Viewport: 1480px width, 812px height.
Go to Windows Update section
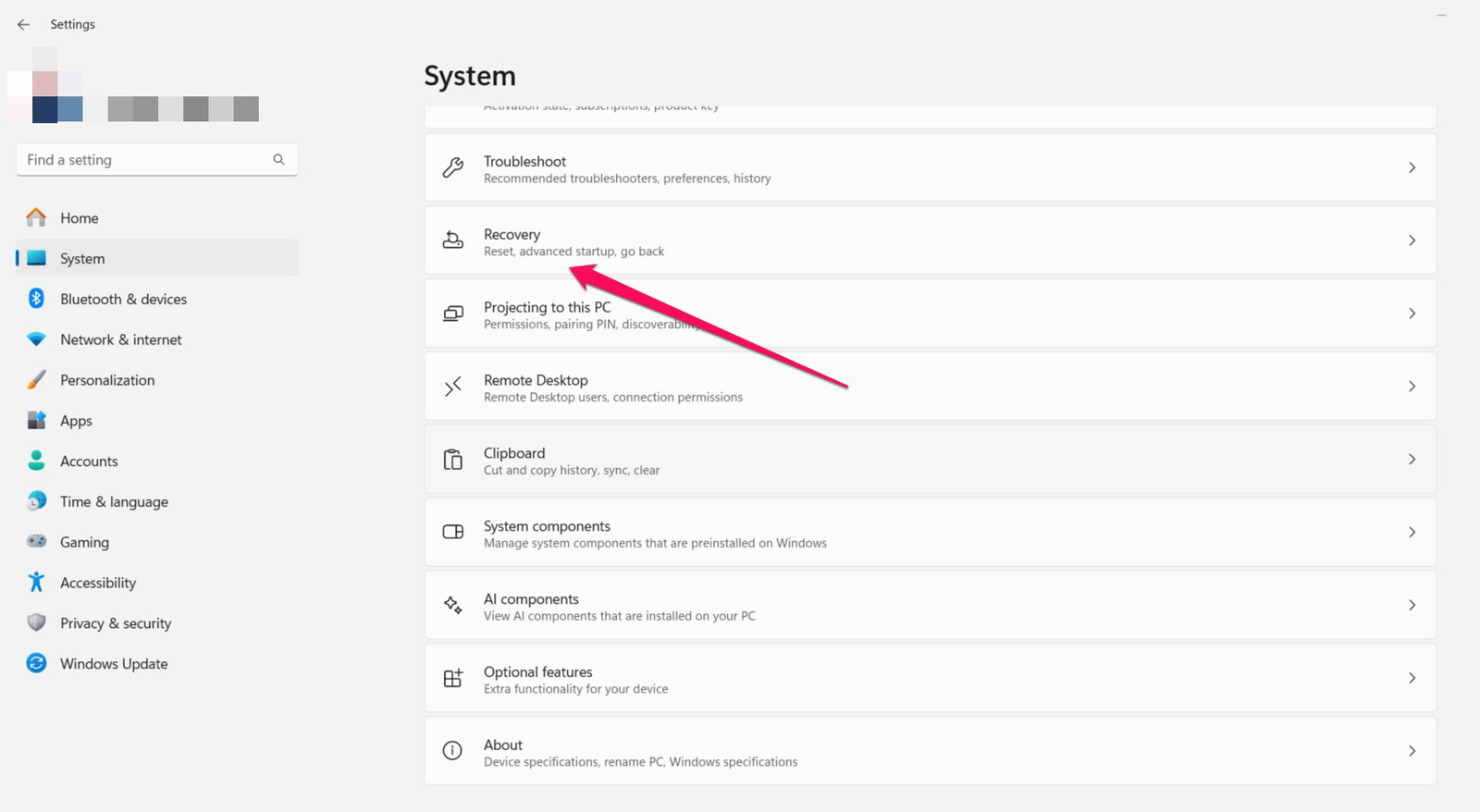(x=114, y=664)
